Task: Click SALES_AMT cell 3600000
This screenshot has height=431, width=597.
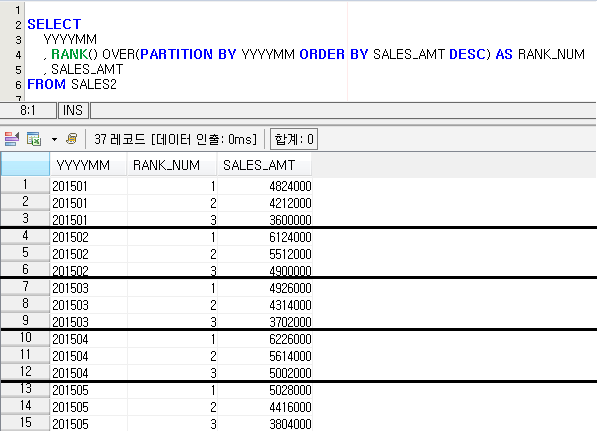Action: (x=265, y=220)
